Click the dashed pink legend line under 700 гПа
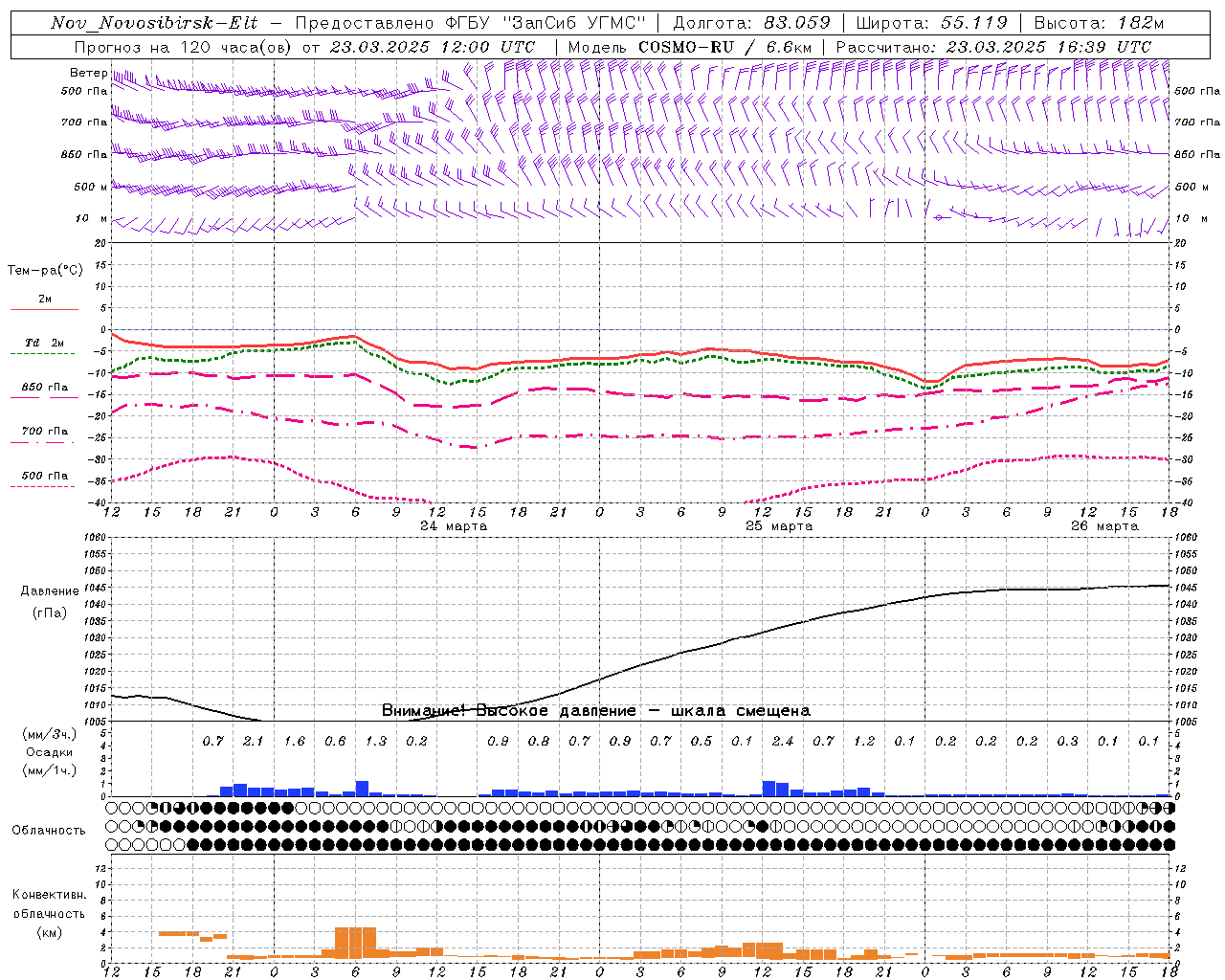This screenshot has width=1225, height=980. 44,442
